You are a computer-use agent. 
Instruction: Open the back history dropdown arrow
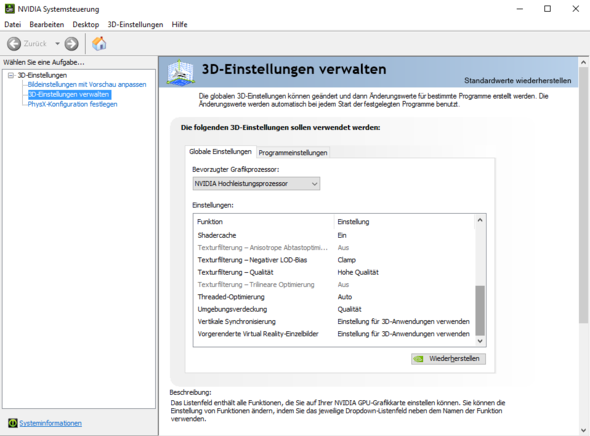[x=58, y=44]
